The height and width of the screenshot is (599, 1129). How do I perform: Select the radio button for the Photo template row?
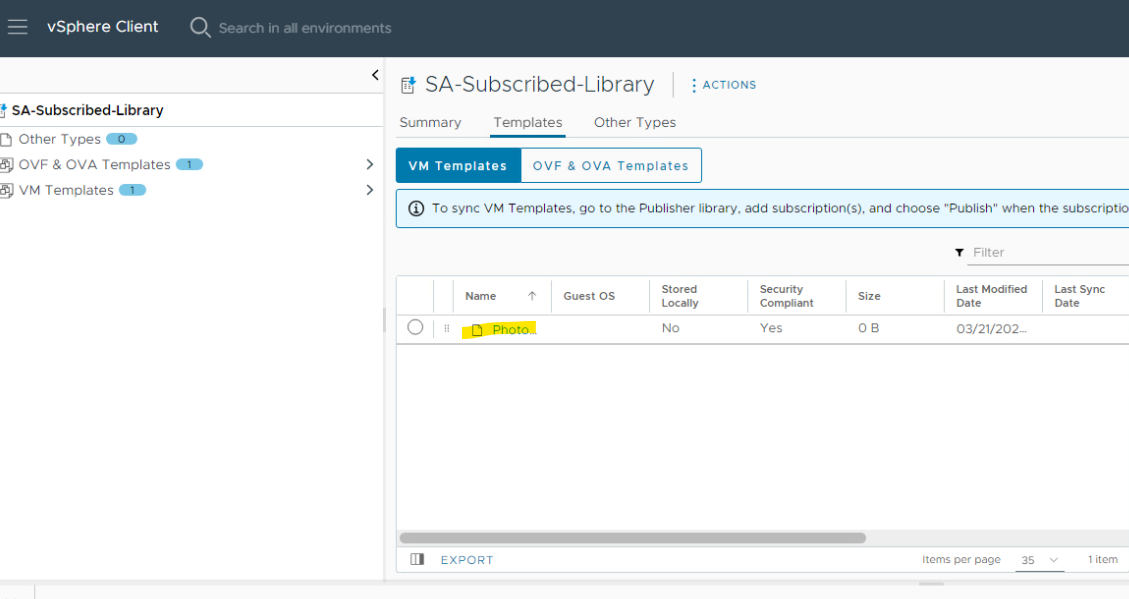click(x=415, y=328)
